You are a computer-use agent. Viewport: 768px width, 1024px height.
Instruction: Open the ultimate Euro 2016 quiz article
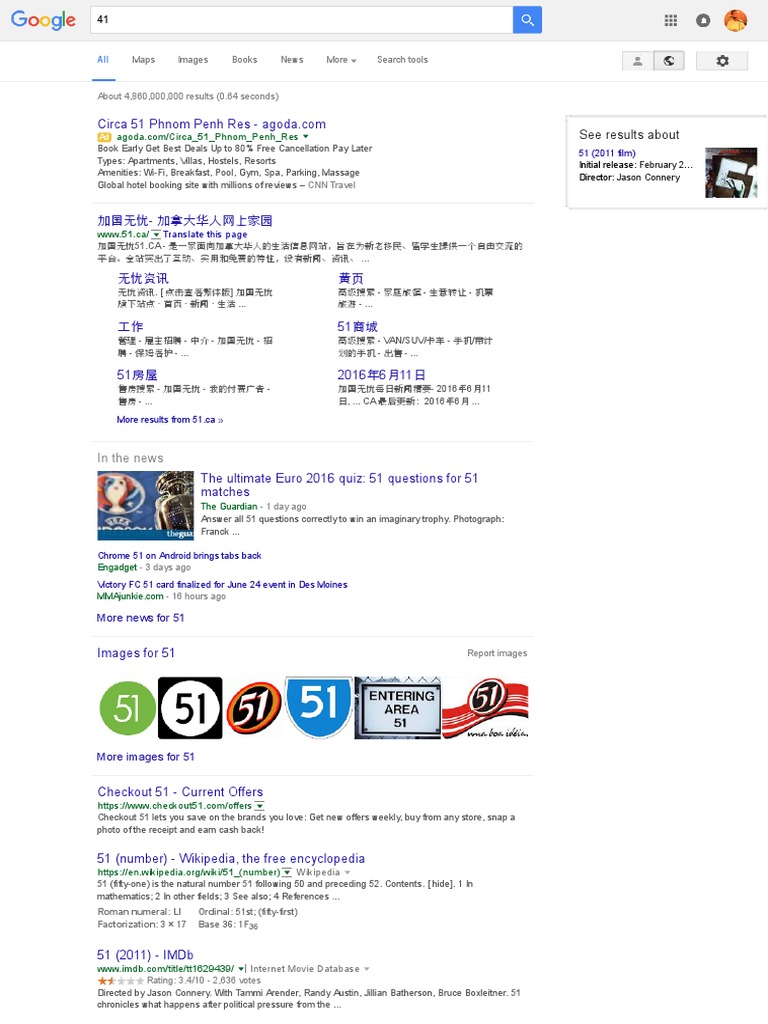340,485
